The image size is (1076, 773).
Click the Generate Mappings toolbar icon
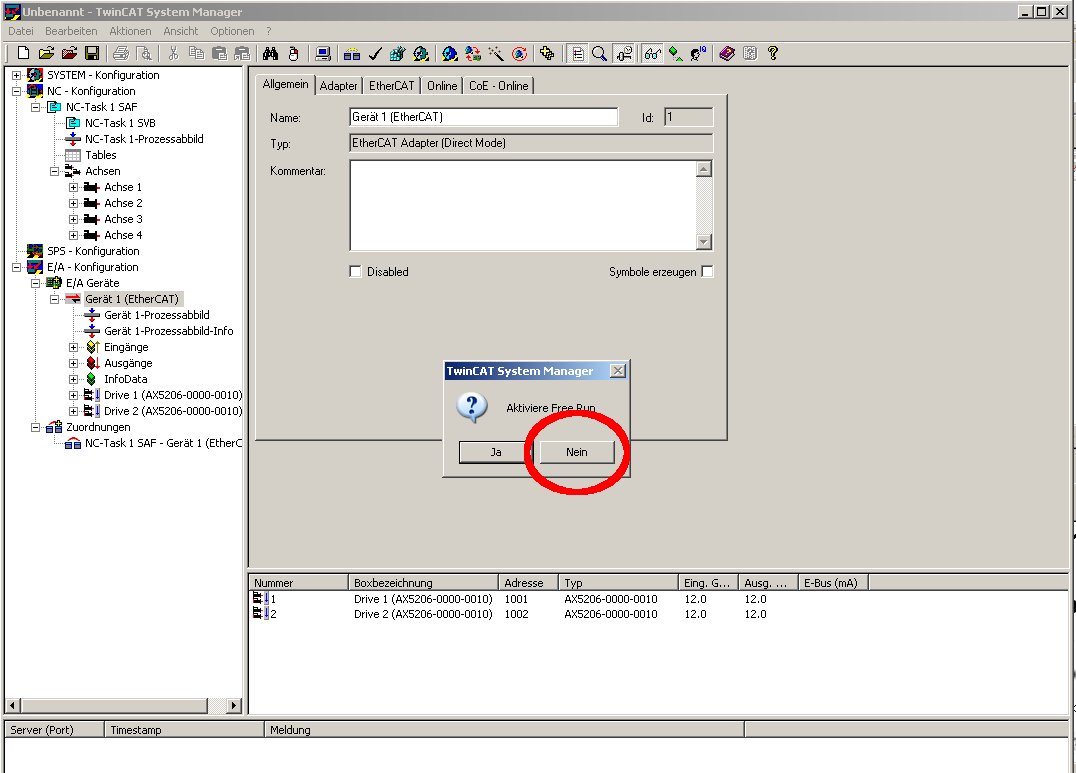(x=352, y=54)
